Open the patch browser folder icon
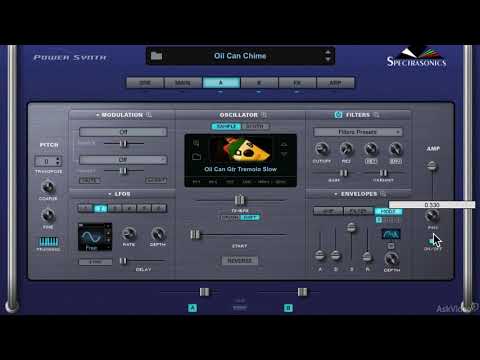The image size is (480, 360). click(x=156, y=56)
